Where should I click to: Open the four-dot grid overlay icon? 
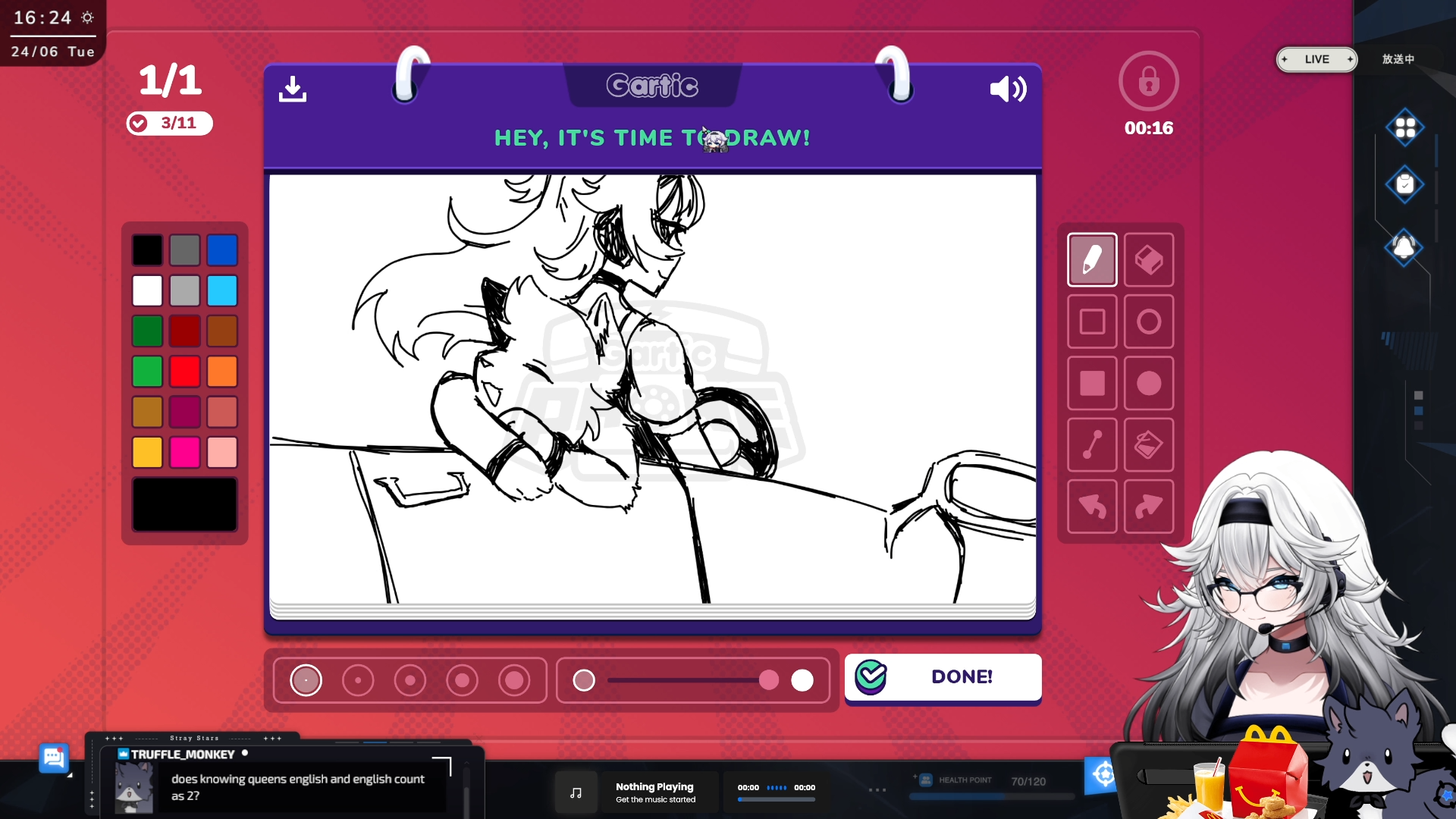(1405, 127)
